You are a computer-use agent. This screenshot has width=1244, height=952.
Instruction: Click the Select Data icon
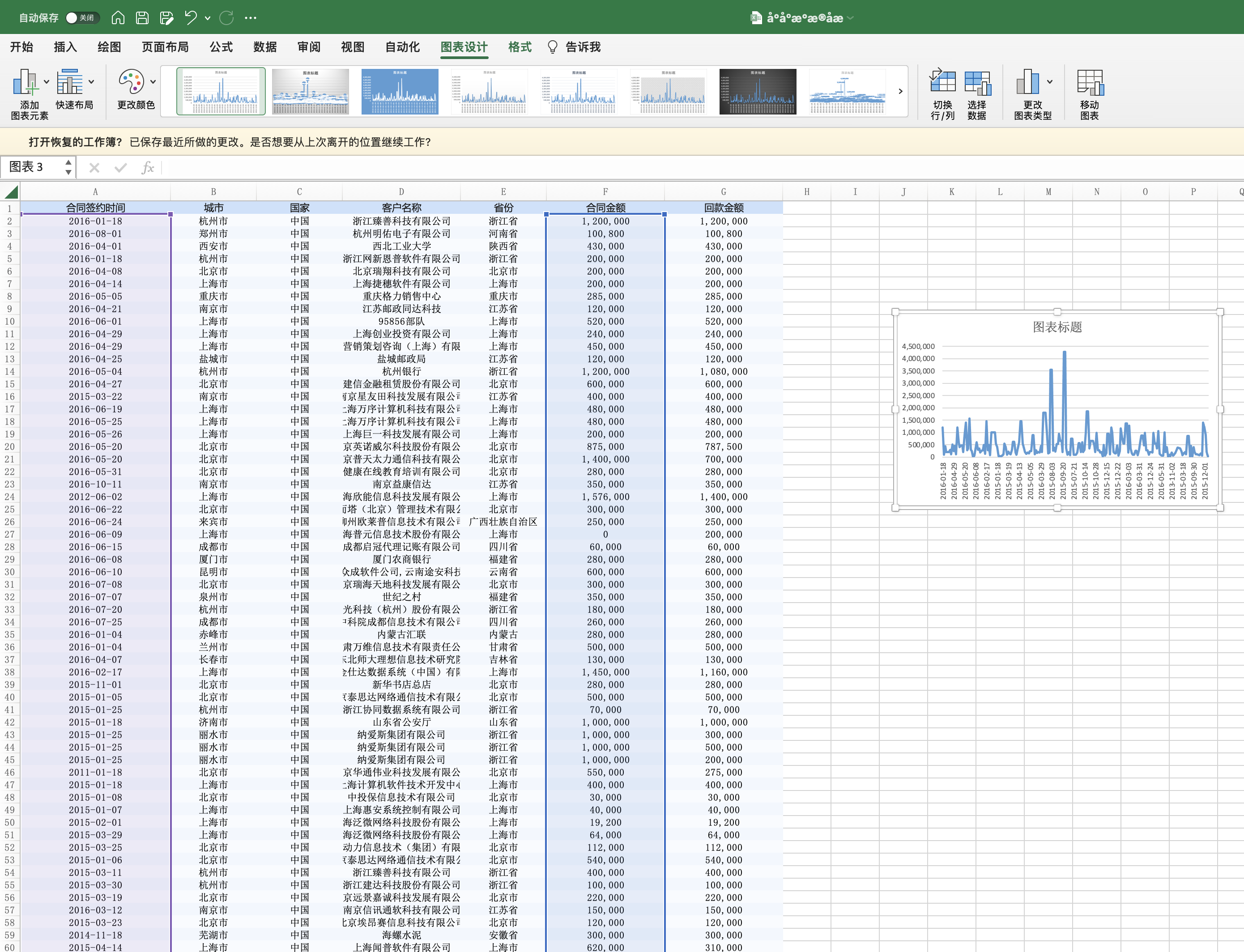pos(977,83)
